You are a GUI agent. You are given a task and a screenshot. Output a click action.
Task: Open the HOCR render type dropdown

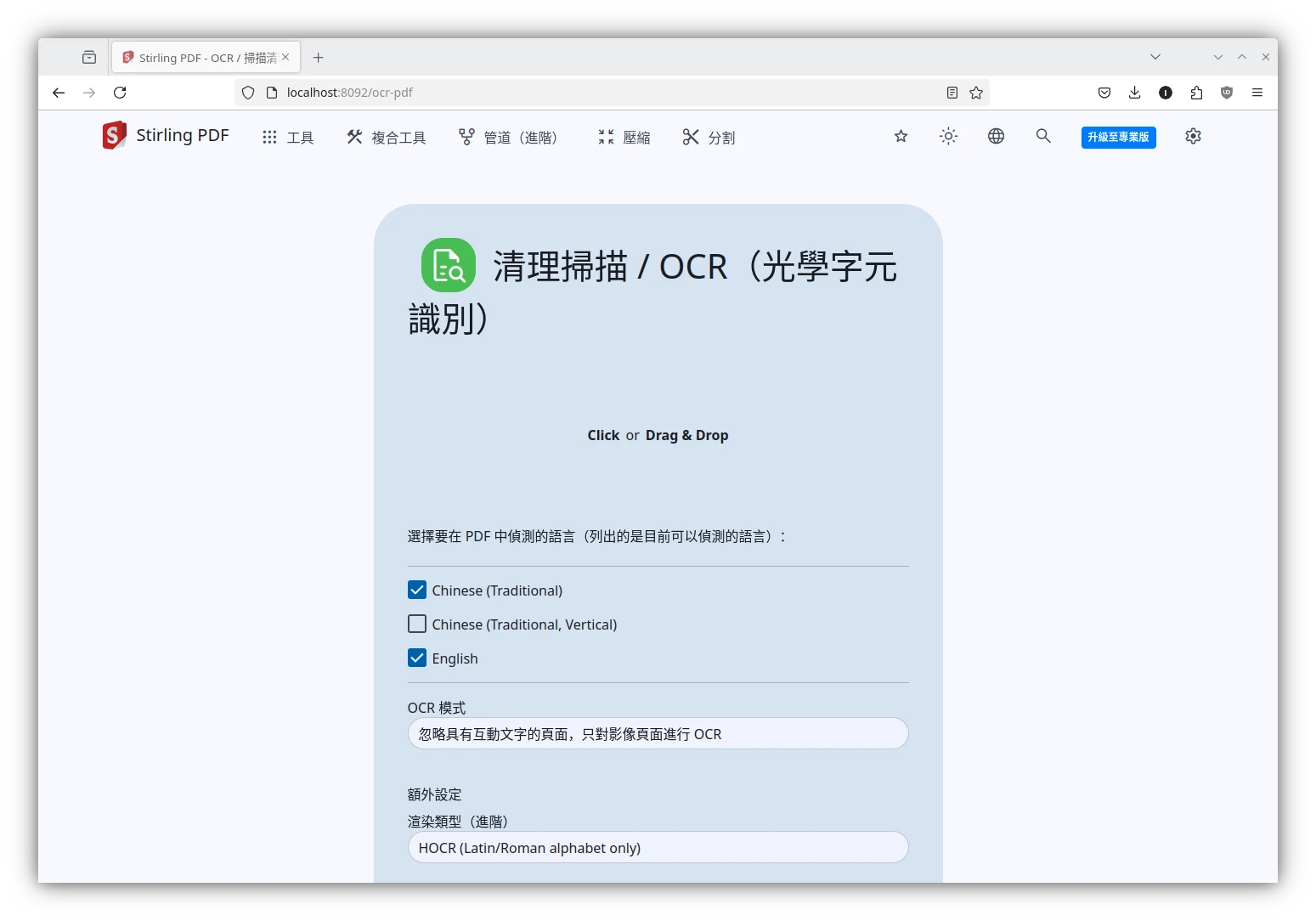[658, 847]
